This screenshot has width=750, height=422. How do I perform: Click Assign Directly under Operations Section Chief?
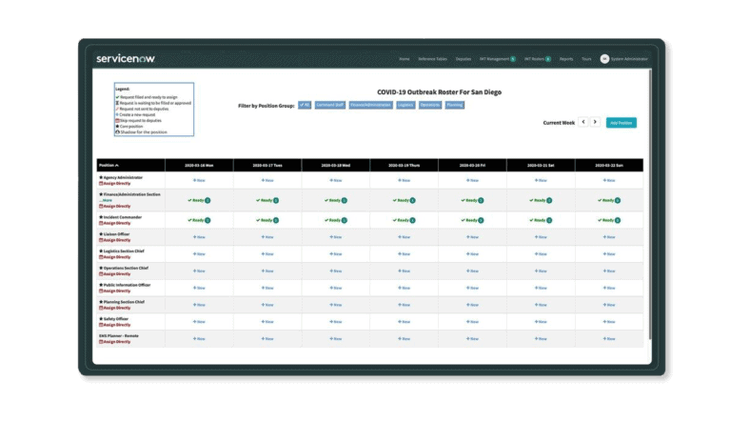point(115,274)
